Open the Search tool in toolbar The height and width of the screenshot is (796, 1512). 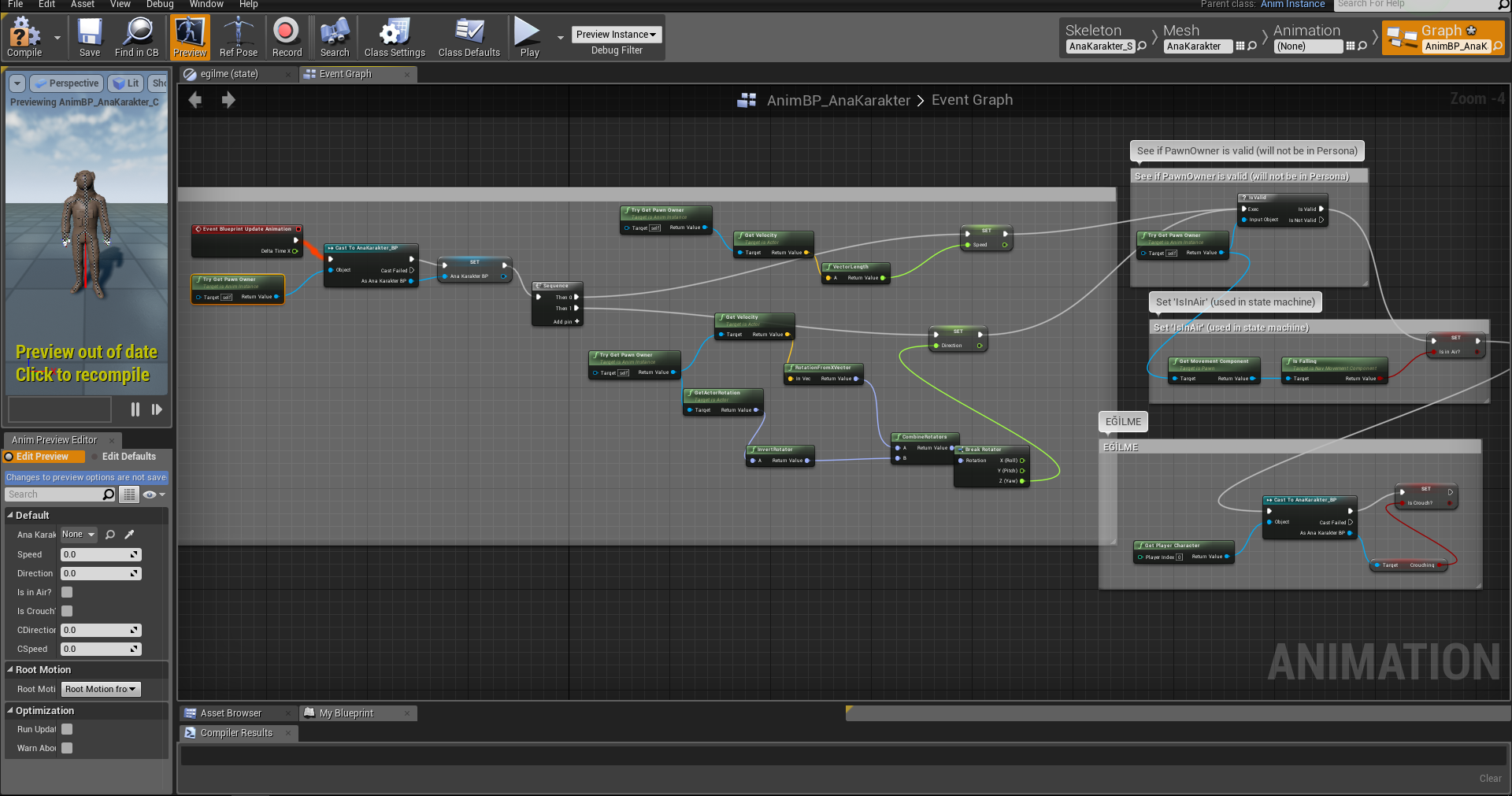click(x=335, y=37)
